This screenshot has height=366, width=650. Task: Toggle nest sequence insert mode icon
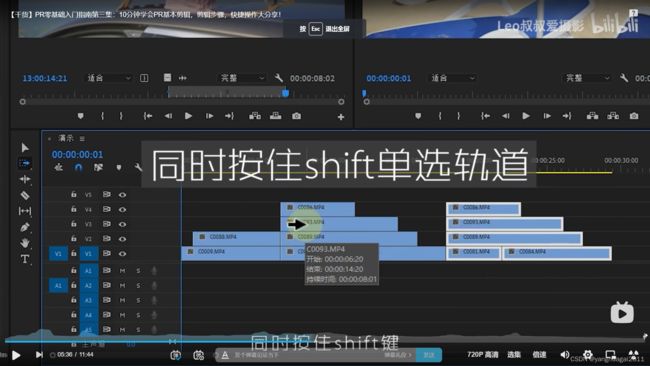point(58,167)
